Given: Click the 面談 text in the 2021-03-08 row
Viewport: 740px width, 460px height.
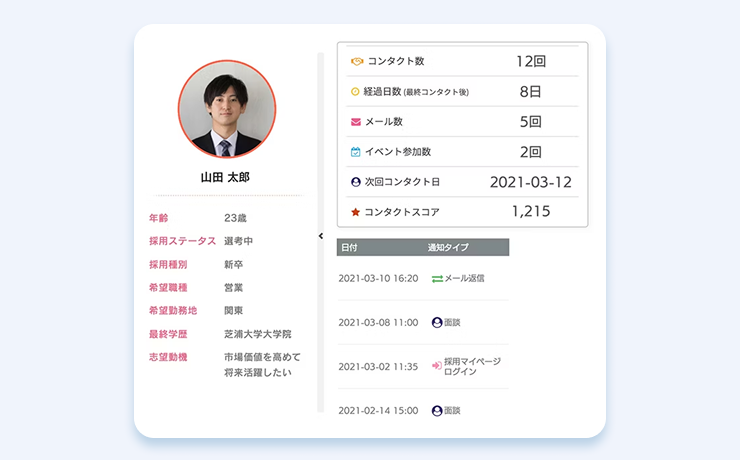Looking at the screenshot, I should (x=452, y=322).
